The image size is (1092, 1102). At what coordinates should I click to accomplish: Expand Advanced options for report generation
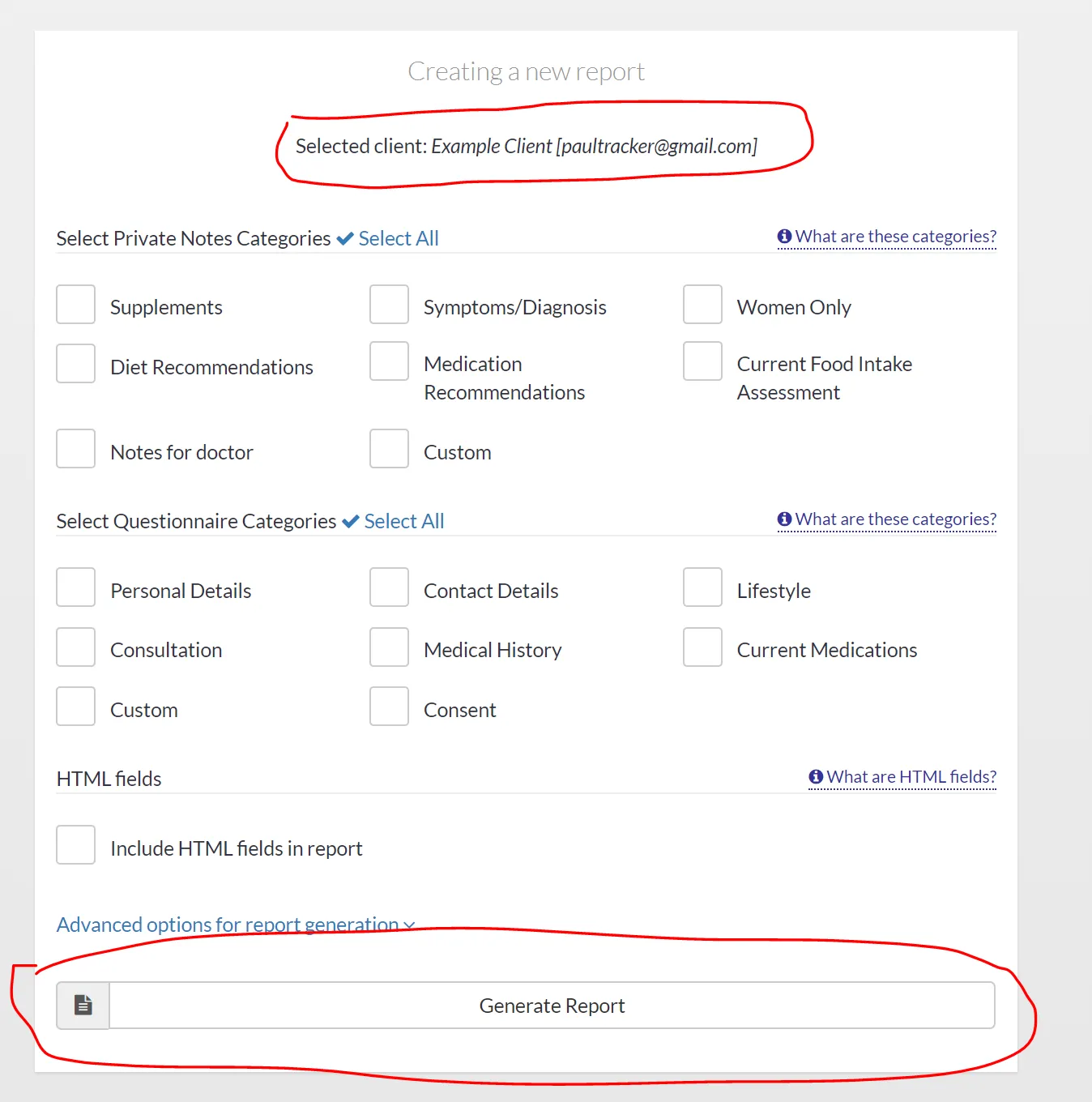(x=235, y=925)
